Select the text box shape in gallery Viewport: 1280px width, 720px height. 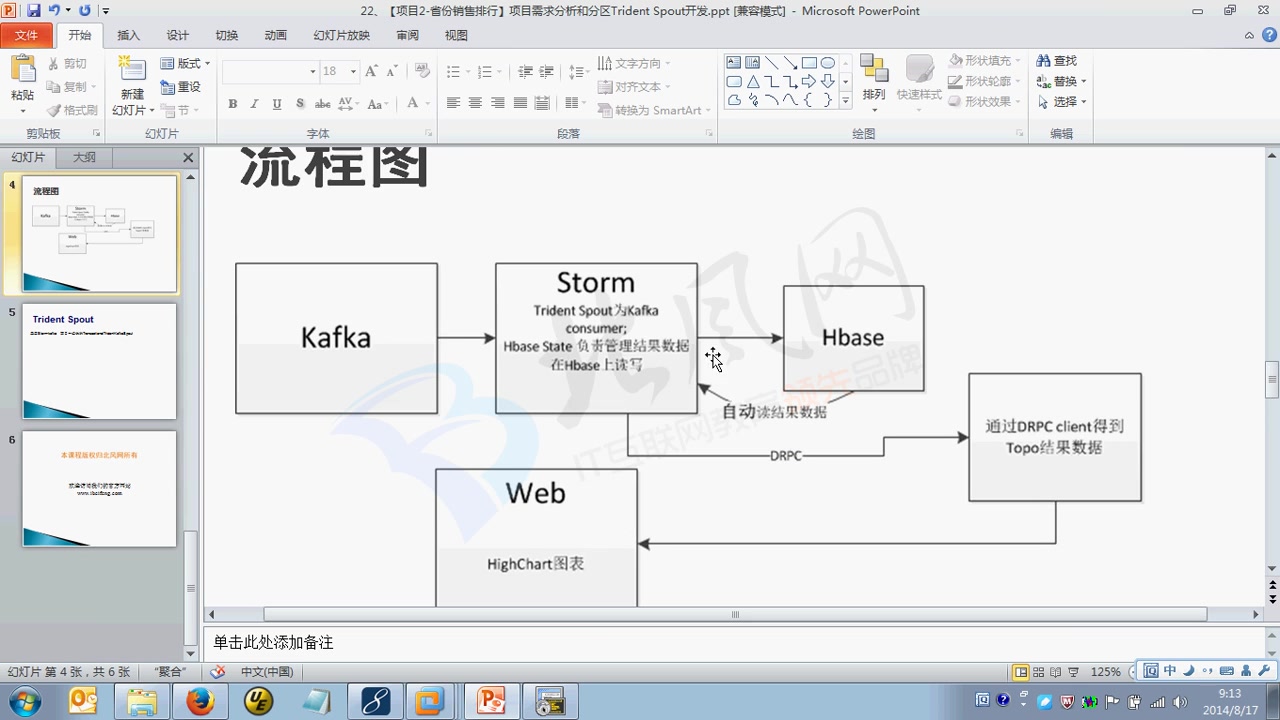tap(733, 63)
